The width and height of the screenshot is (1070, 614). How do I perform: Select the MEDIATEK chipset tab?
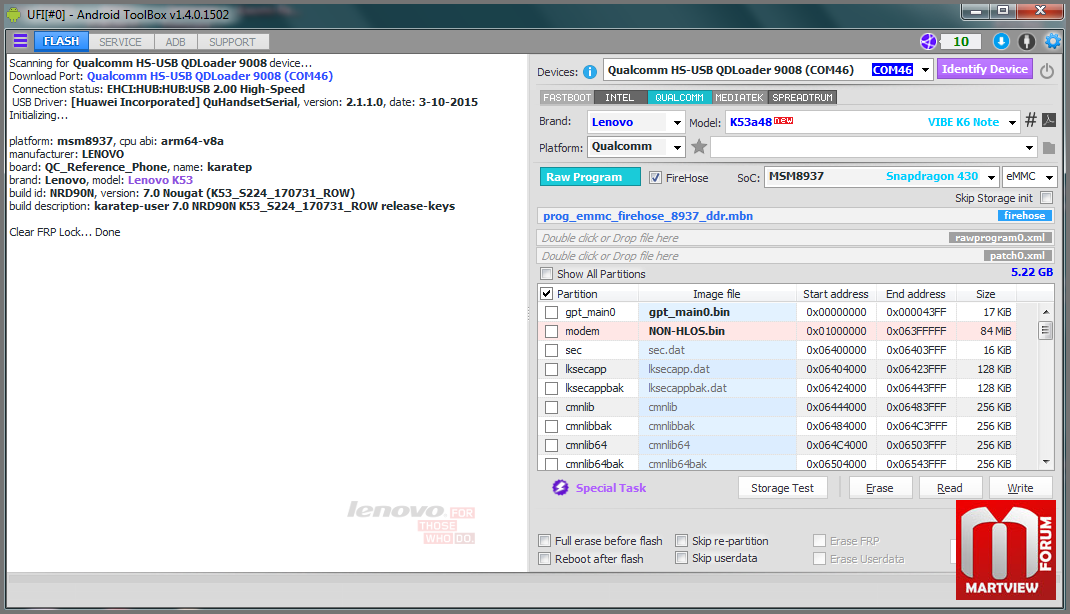(x=738, y=97)
